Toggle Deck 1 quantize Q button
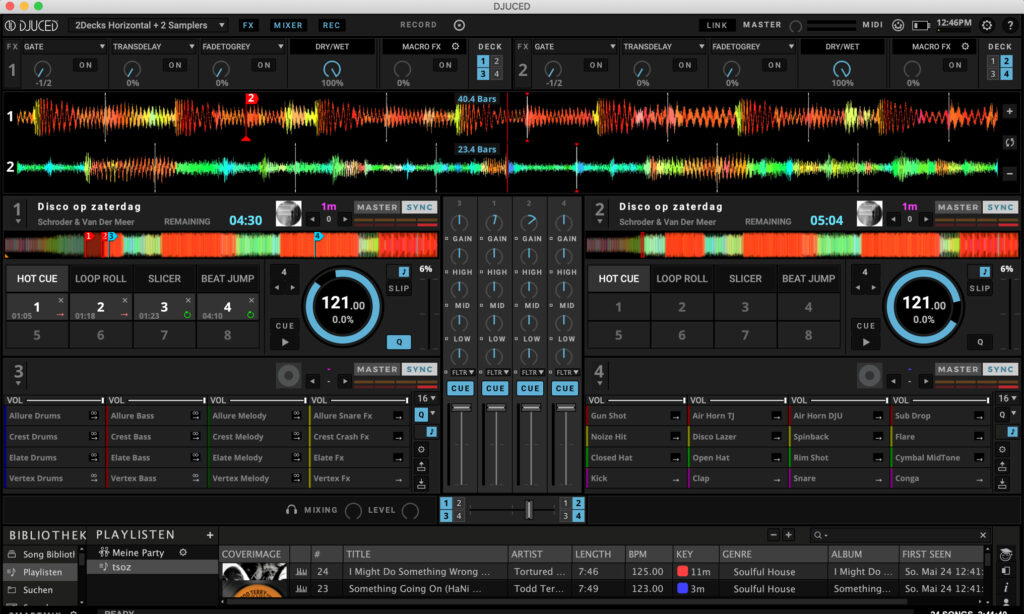Screen dimensions: 1024x614 [399, 342]
